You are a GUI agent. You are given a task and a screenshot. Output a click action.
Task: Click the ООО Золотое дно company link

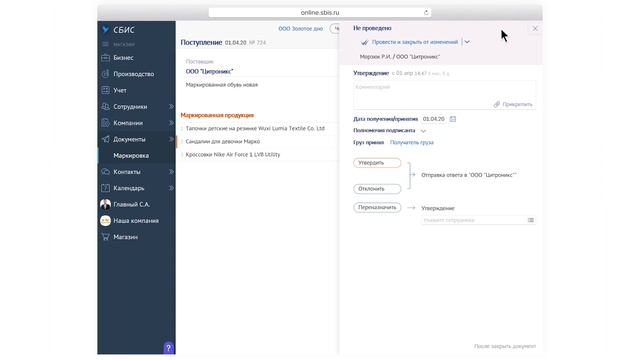(300, 29)
